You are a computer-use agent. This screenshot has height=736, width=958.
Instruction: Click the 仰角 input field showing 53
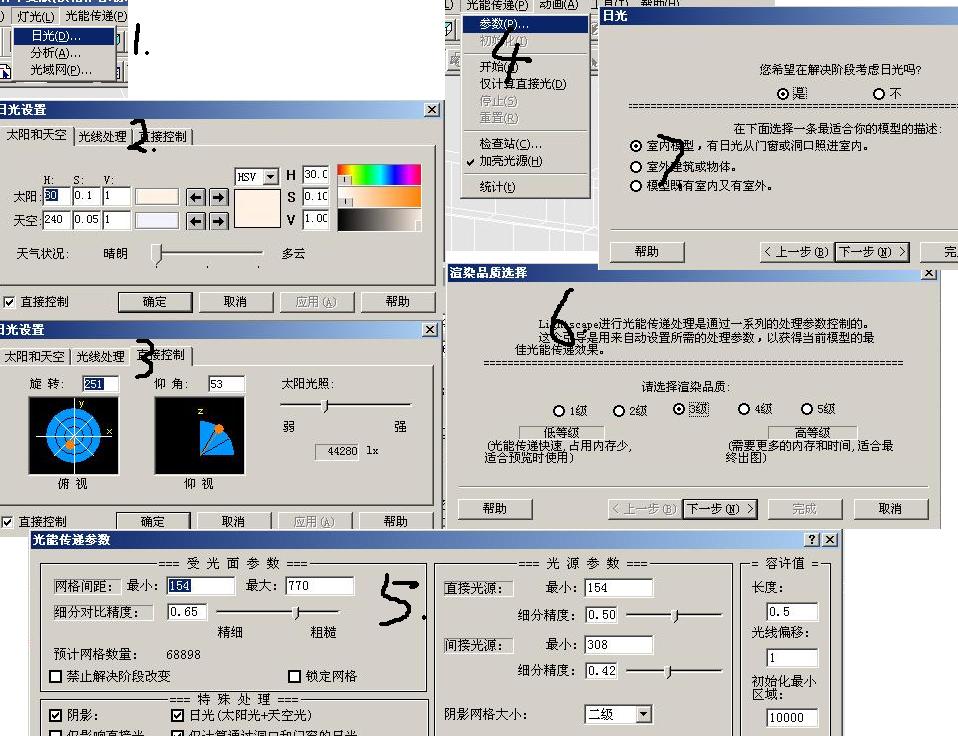(x=226, y=384)
